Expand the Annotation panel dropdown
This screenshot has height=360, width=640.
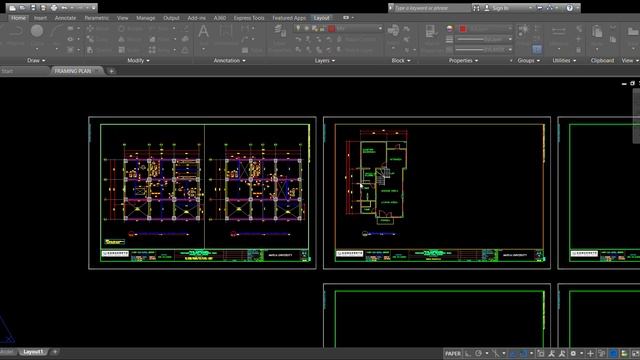229,60
